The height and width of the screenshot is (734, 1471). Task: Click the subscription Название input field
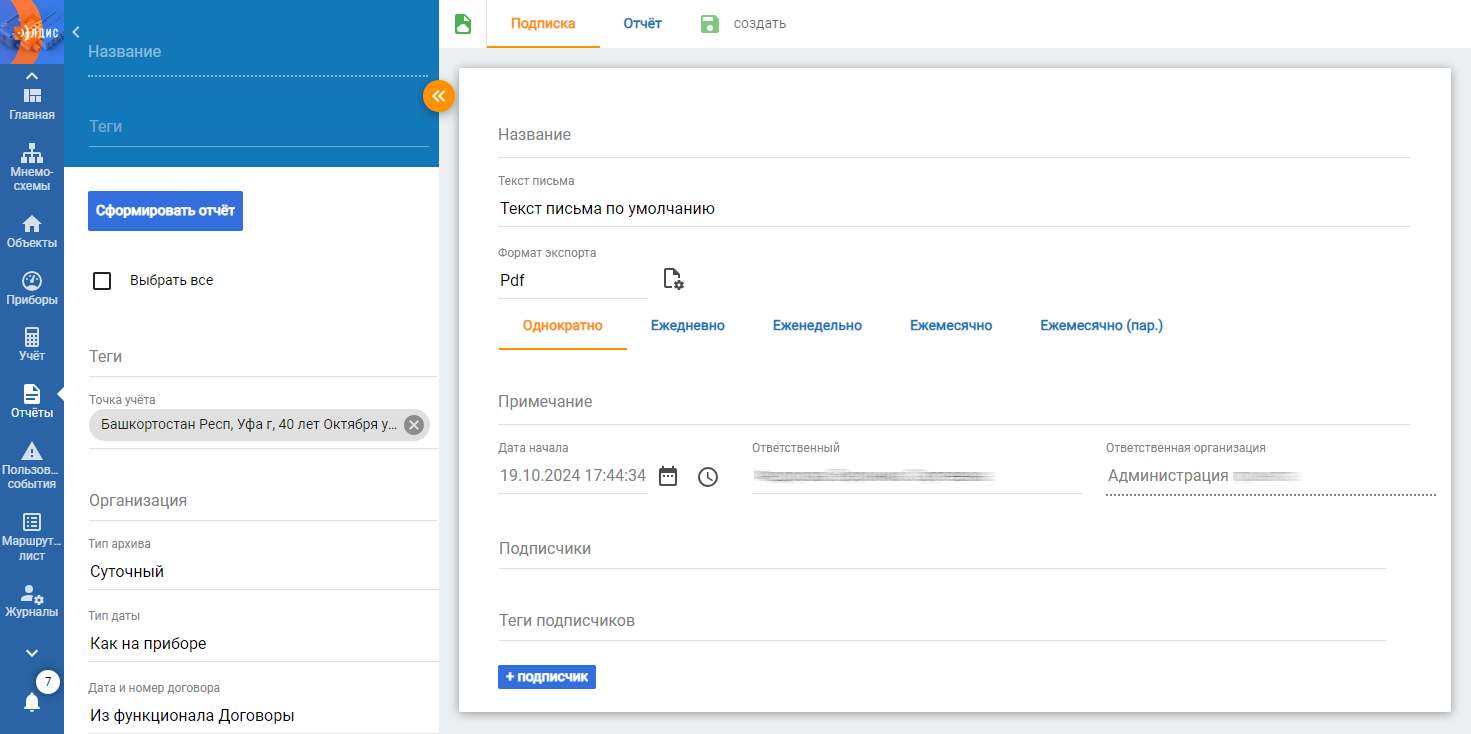954,135
